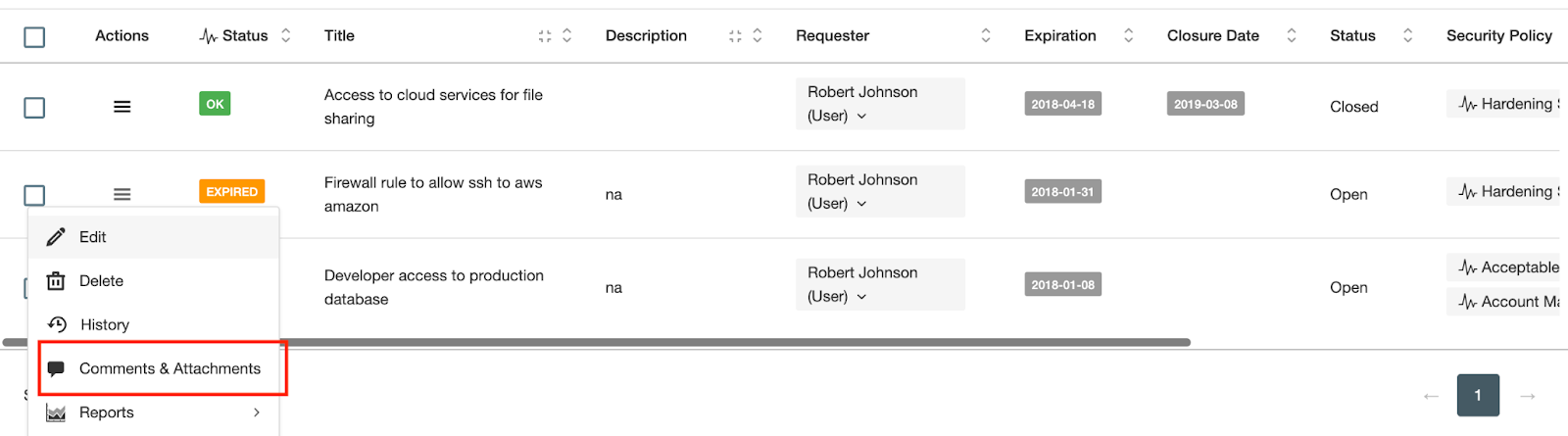Click expand icon in Title column header

(x=545, y=36)
